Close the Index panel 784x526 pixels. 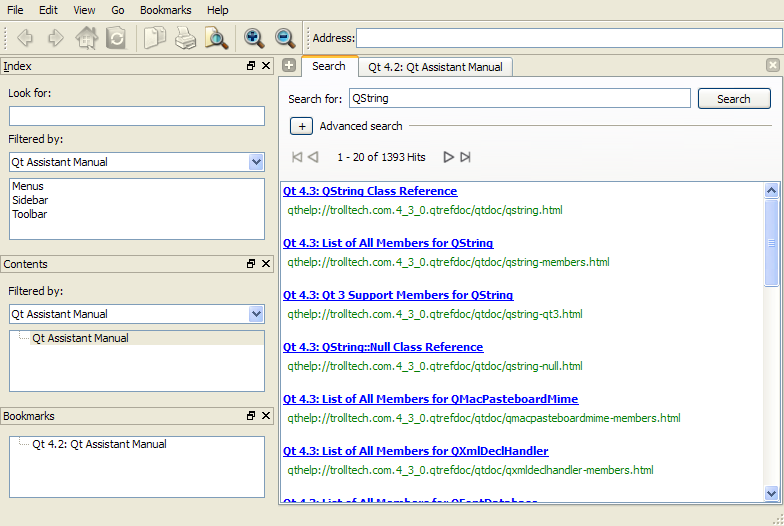[266, 66]
